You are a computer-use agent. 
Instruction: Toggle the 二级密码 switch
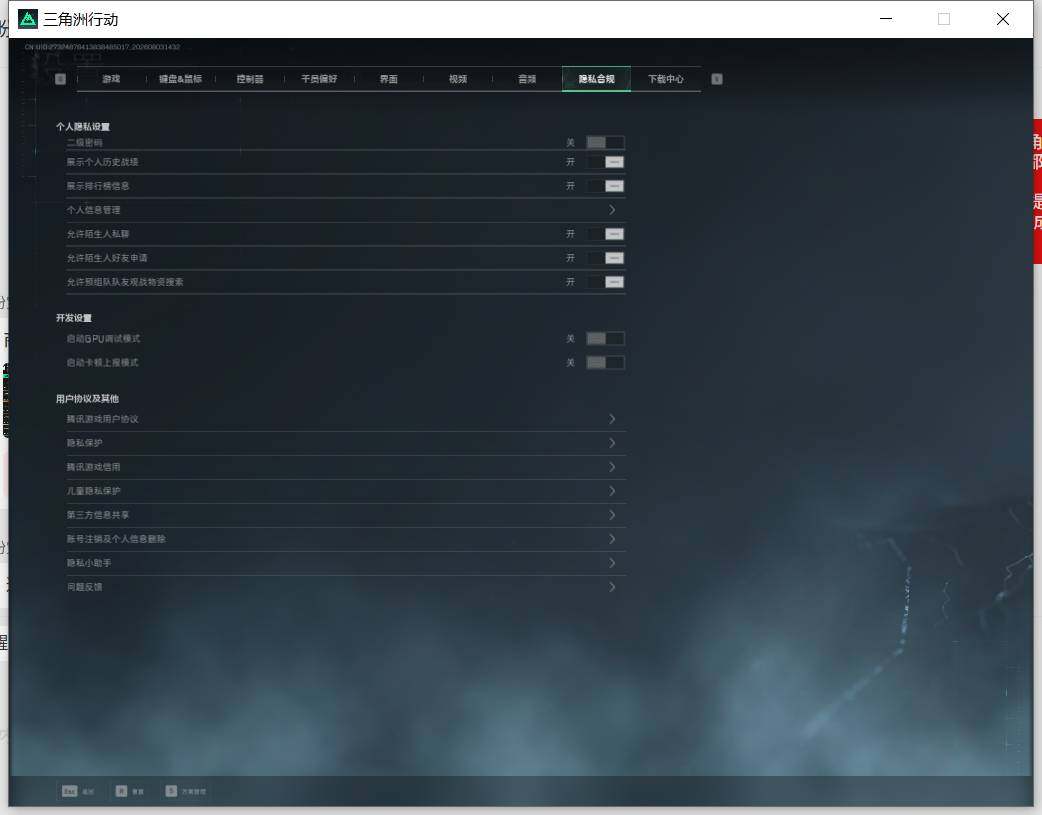605,142
